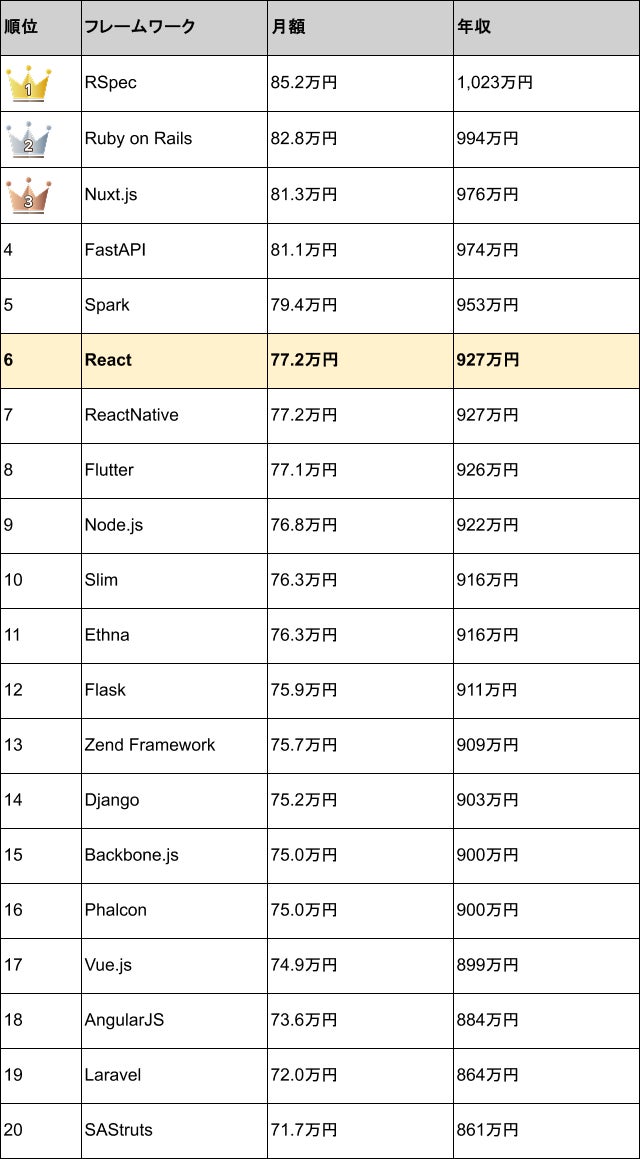Select Laravel's 864万円 annual income cell

coord(546,1075)
